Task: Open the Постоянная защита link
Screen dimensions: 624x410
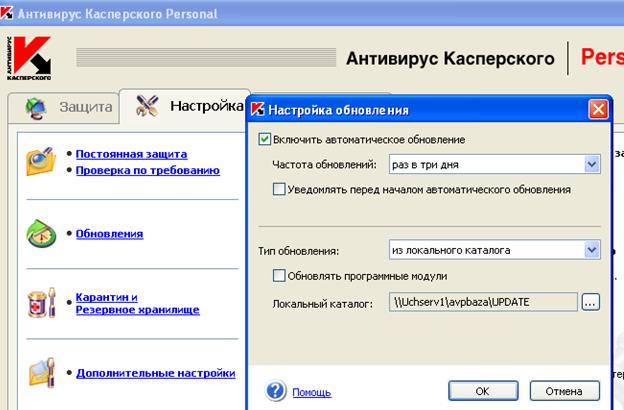Action: pyautogui.click(x=131, y=154)
